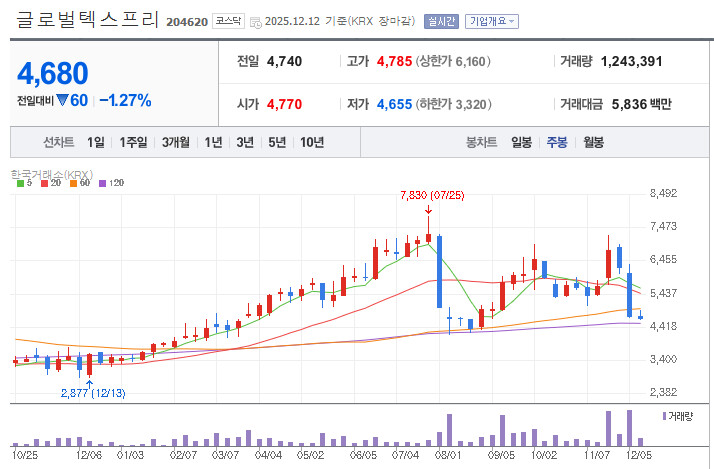Click the 08/01 date axis label
This screenshot has height=469, width=714.
click(x=448, y=455)
